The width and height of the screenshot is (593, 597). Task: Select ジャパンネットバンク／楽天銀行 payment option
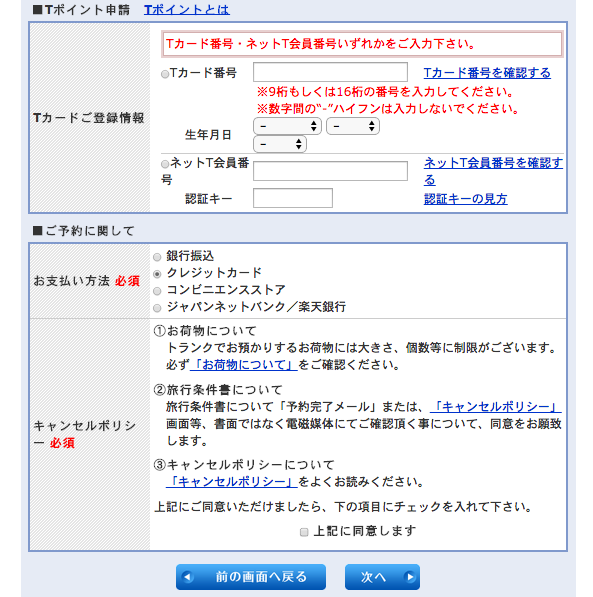click(157, 308)
